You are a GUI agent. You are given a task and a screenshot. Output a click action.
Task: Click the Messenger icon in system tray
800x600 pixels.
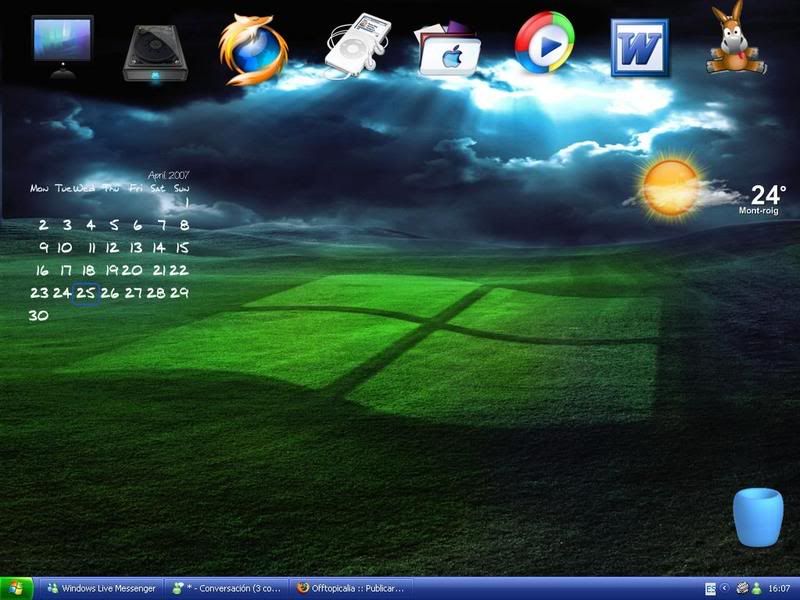pos(757,588)
